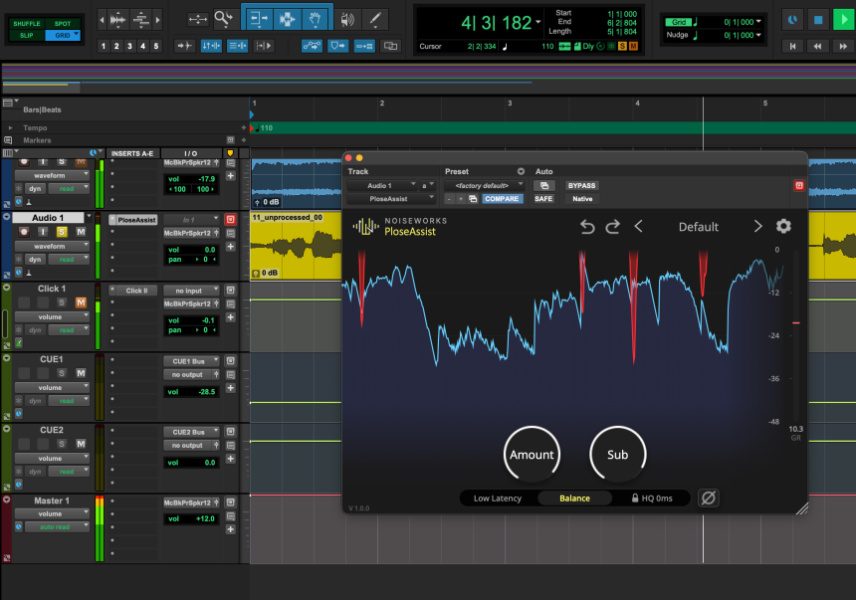Select Balance mode in PloseAssist

click(574, 498)
